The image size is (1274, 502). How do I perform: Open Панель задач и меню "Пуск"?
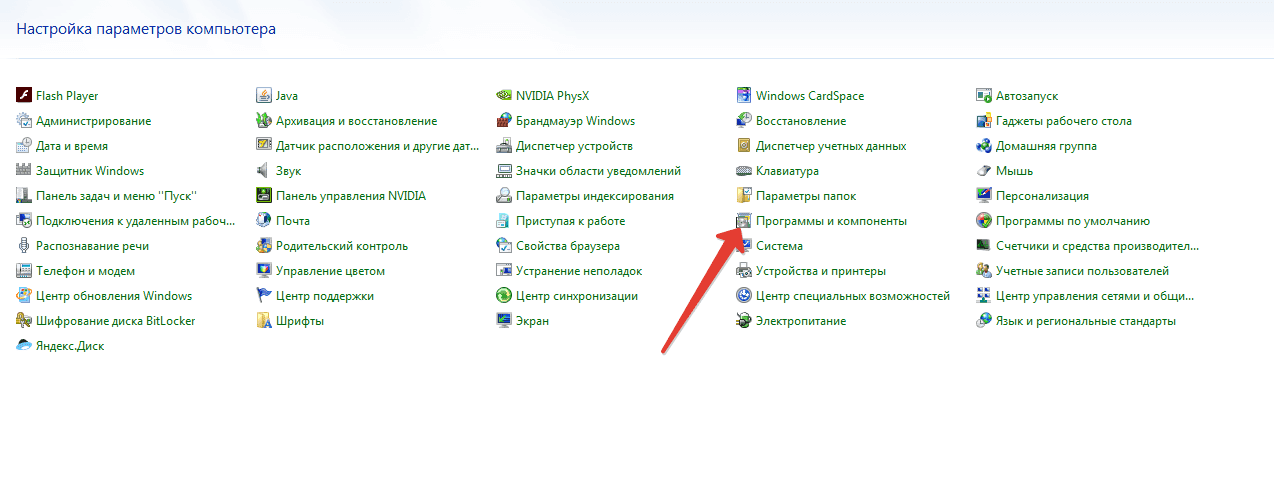pyautogui.click(x=116, y=196)
